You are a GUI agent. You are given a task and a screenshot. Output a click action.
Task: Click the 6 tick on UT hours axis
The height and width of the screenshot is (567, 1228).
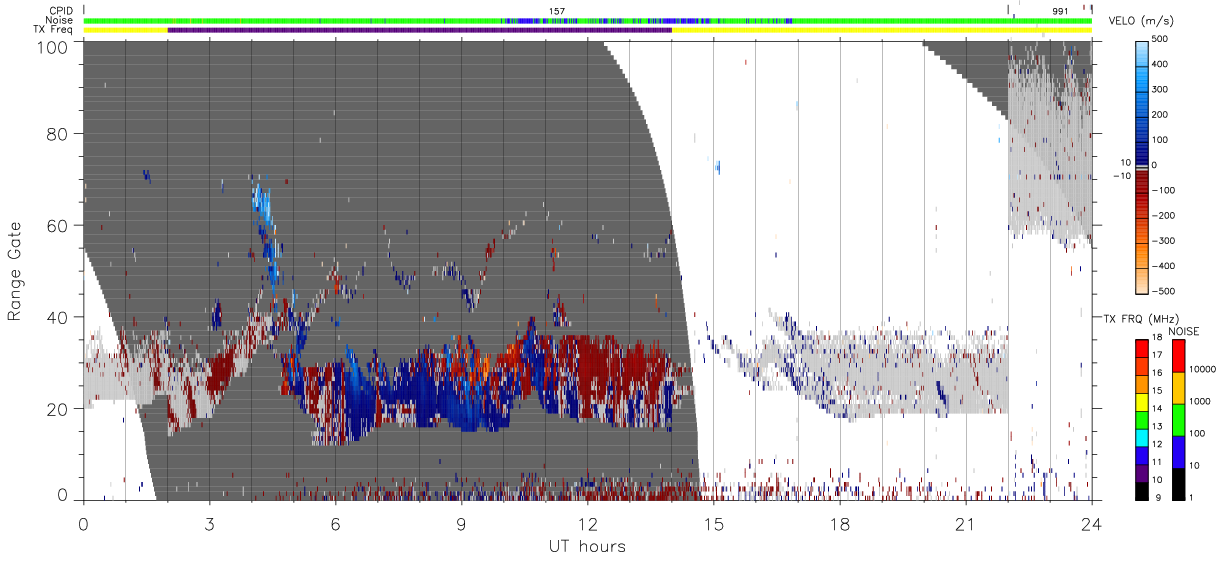(x=335, y=524)
